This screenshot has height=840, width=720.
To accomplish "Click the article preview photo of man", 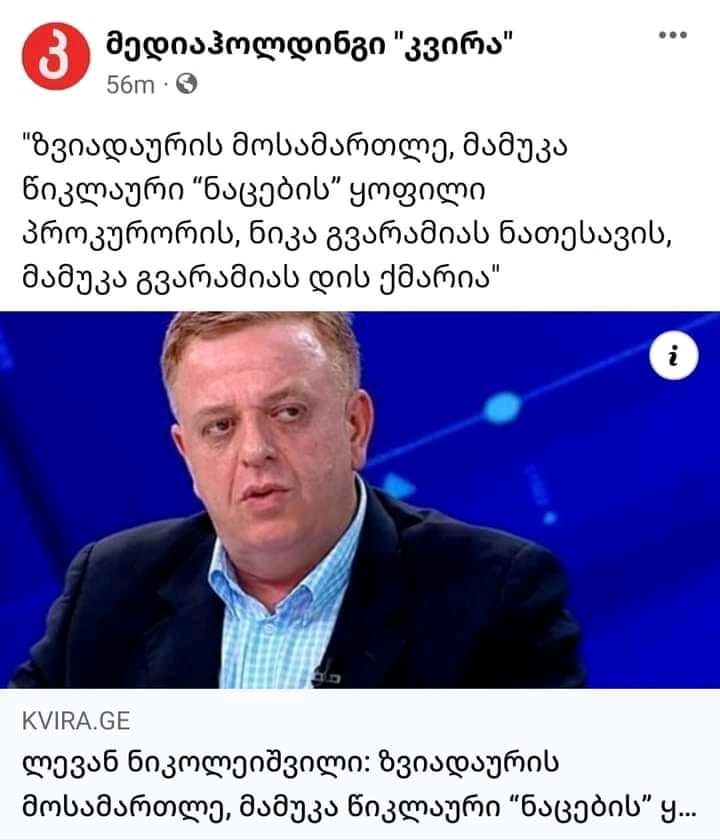I will tap(360, 500).
